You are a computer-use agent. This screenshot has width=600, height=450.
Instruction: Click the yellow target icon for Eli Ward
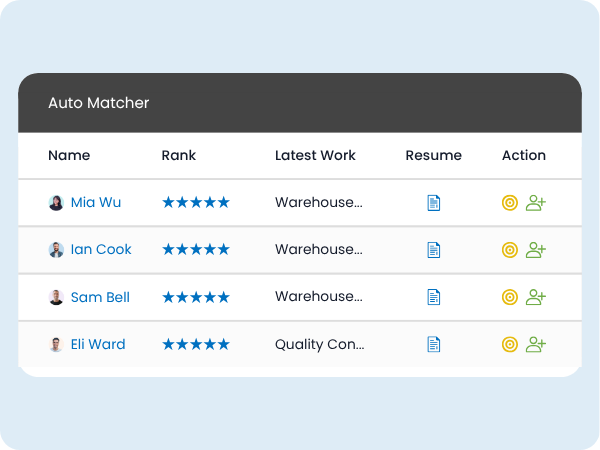click(x=510, y=344)
